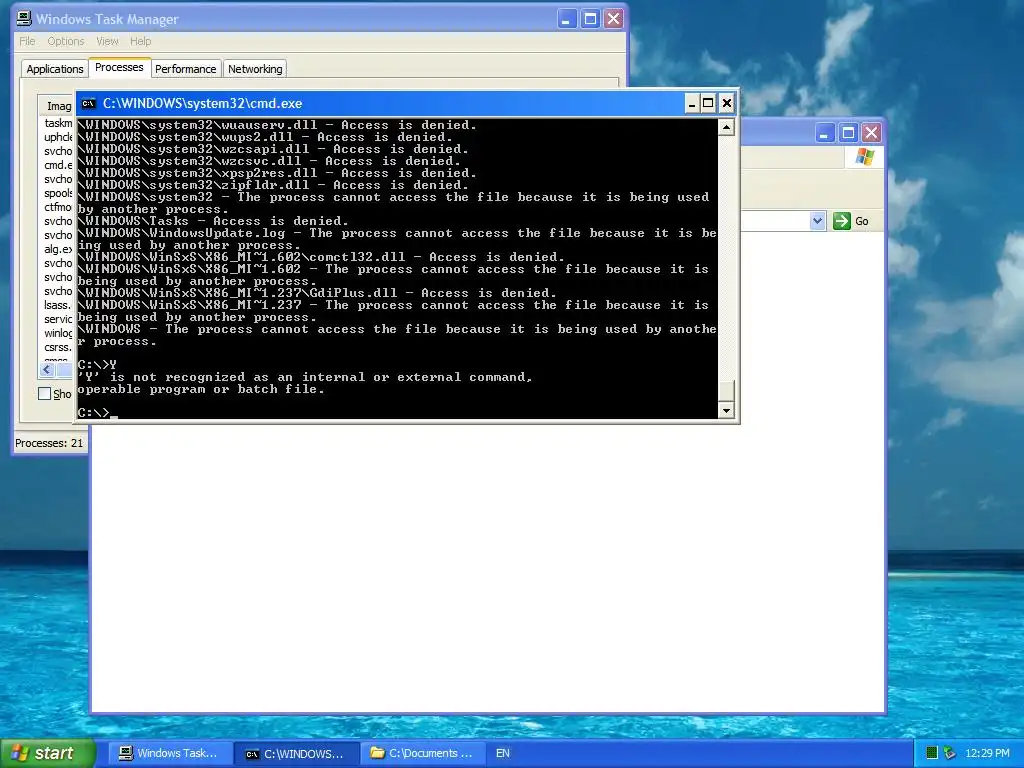
Task: Maximize the Task Manager window
Action: click(590, 19)
